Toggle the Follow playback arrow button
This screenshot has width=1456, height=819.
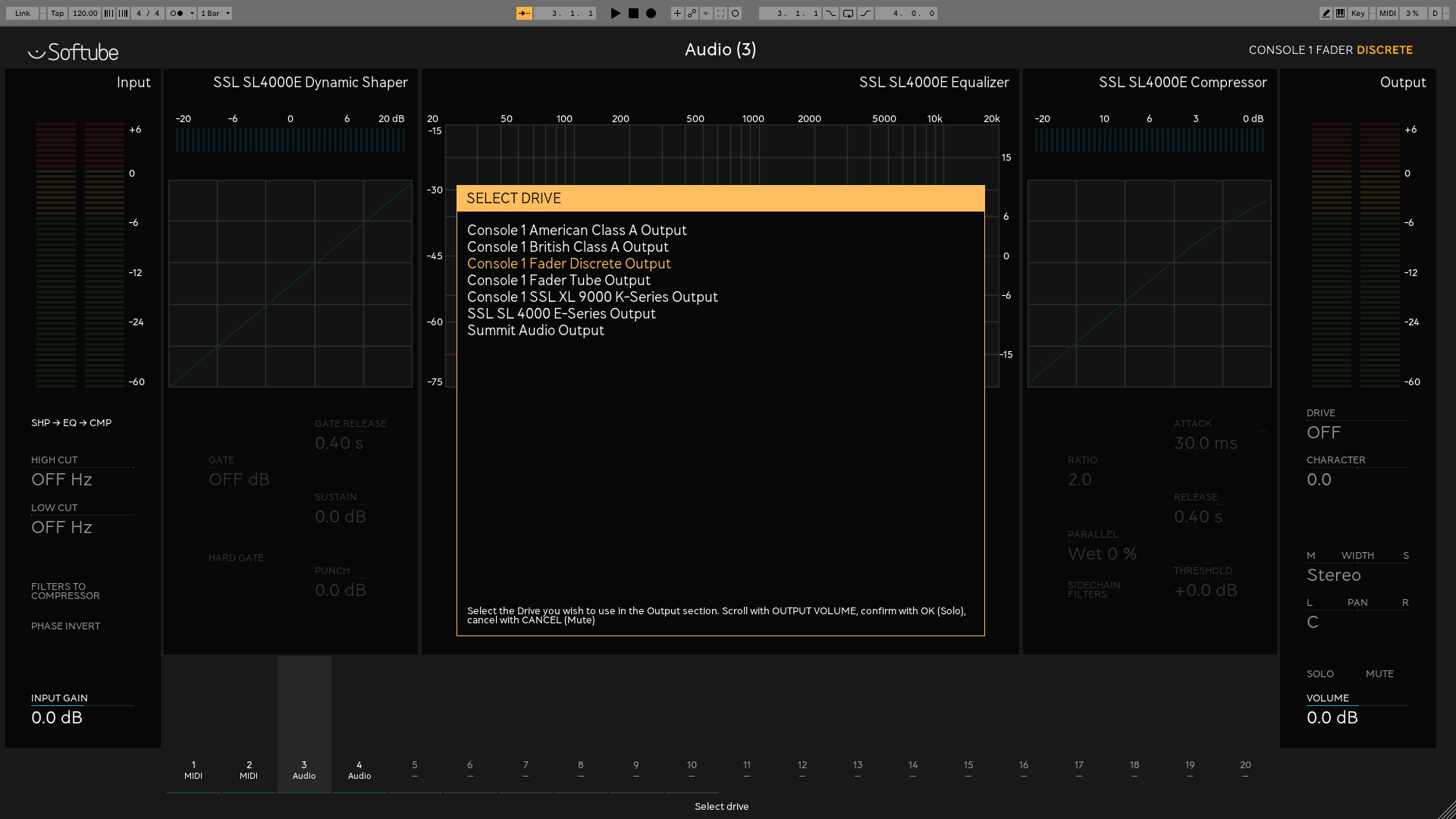click(524, 13)
